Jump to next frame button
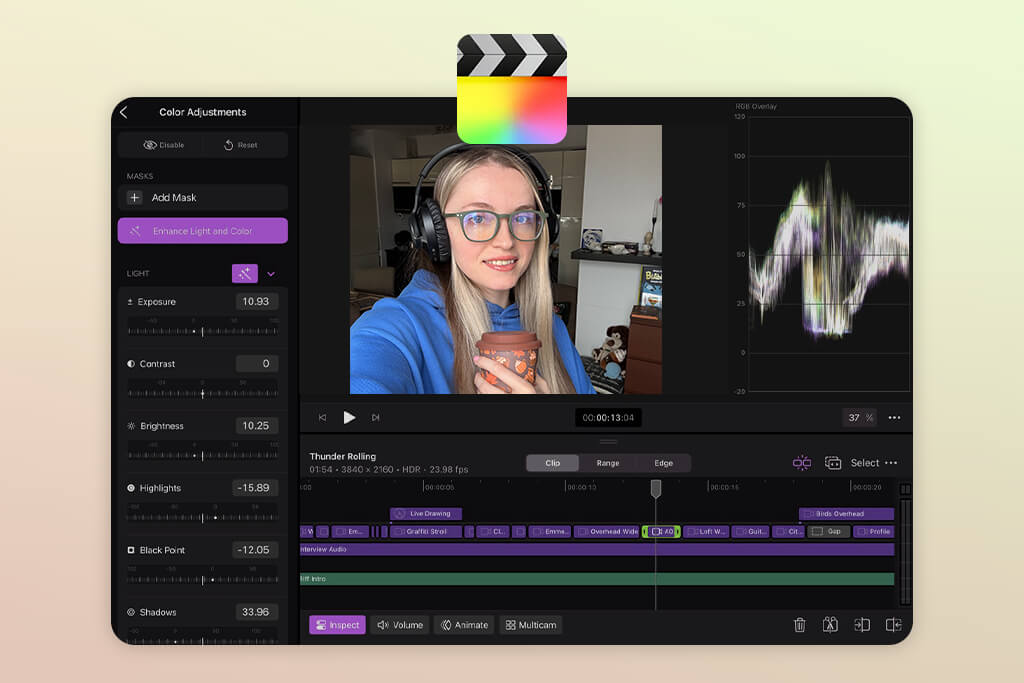Screen dimensions: 1024x683 376,417
